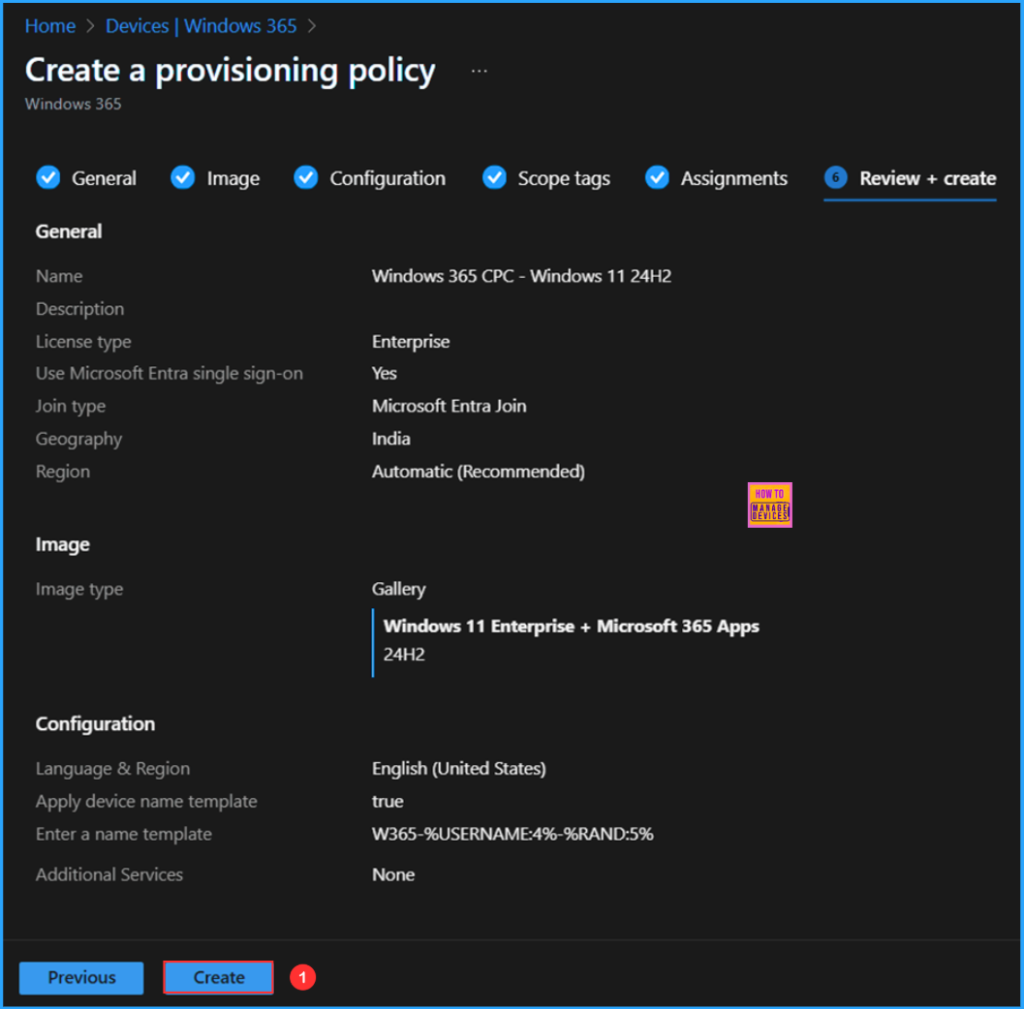Open the ellipsis more options menu
1024x1009 pixels.
[x=479, y=71]
